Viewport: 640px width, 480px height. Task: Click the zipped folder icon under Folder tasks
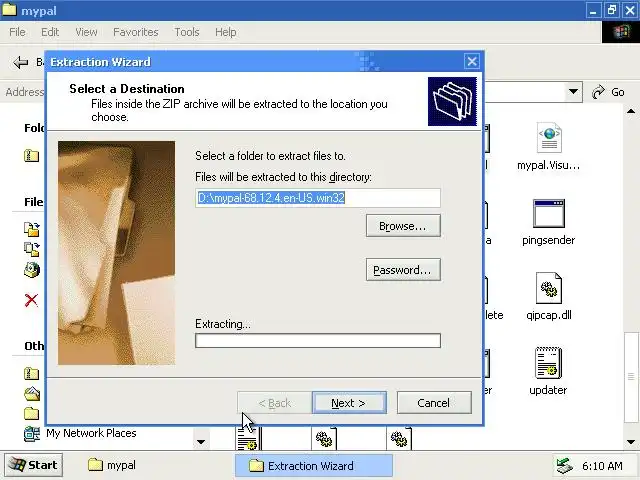click(31, 155)
